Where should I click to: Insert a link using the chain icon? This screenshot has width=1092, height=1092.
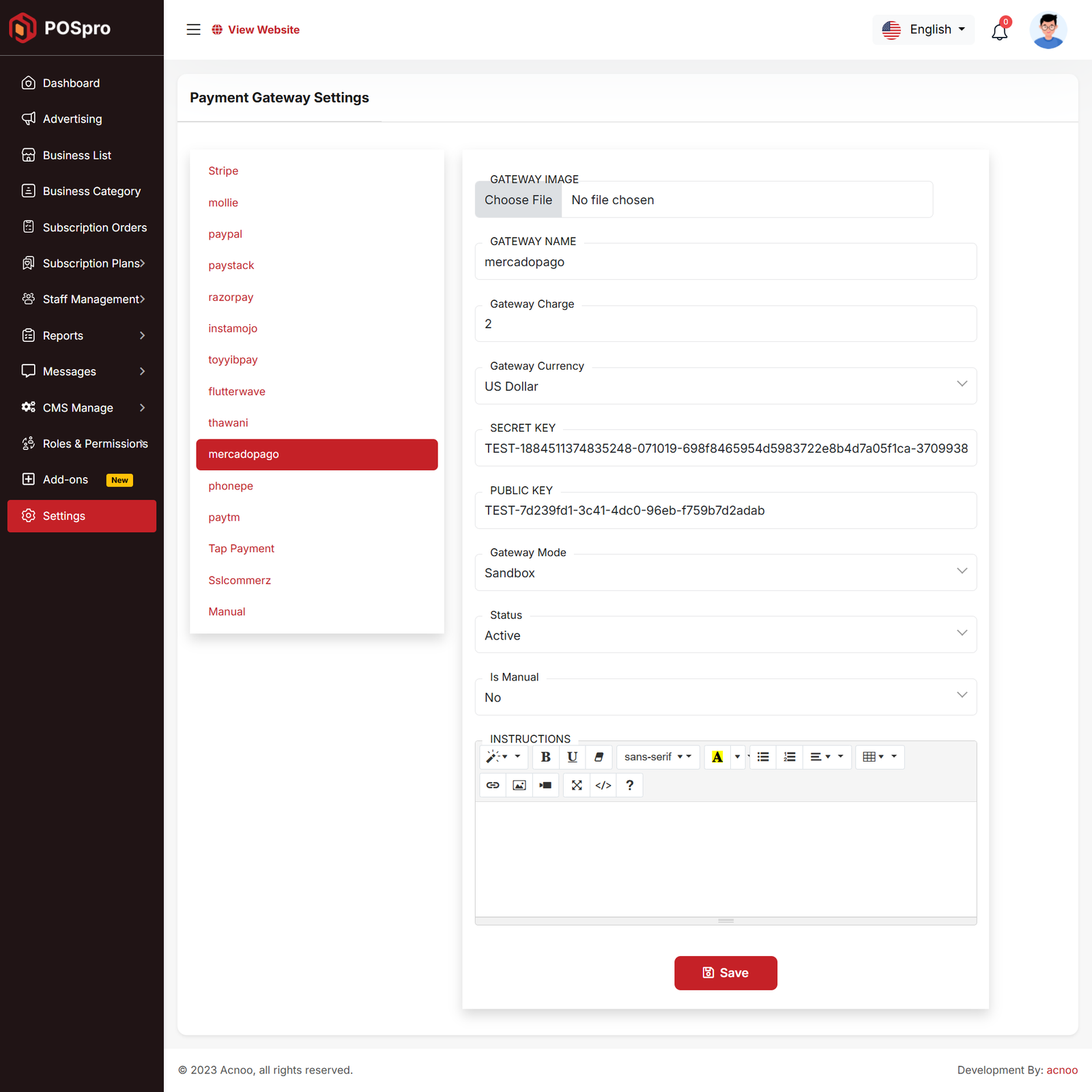493,785
